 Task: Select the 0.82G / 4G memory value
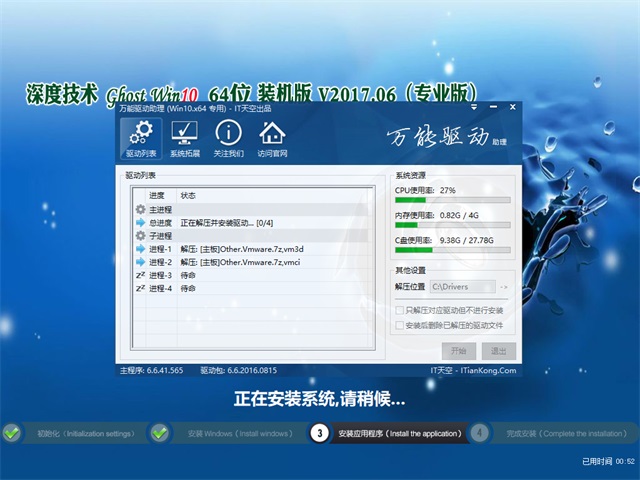tap(459, 215)
